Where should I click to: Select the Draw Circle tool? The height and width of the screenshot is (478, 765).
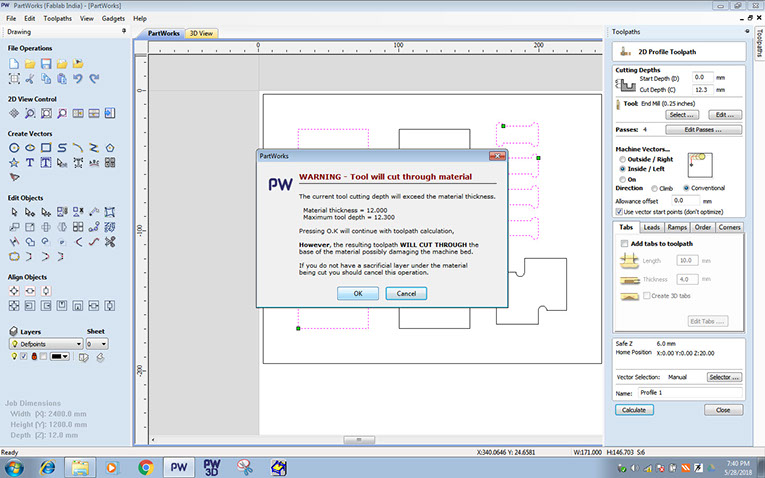point(14,147)
